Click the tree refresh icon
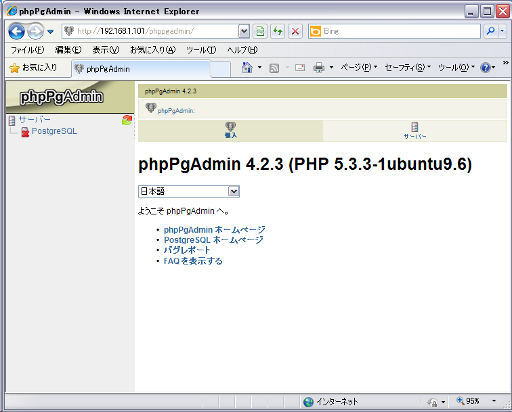Screen dimensions: 512x412 click(127, 120)
